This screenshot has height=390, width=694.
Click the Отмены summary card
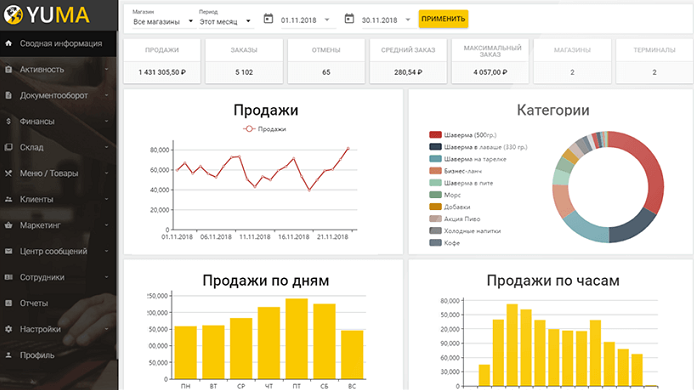tap(326, 61)
